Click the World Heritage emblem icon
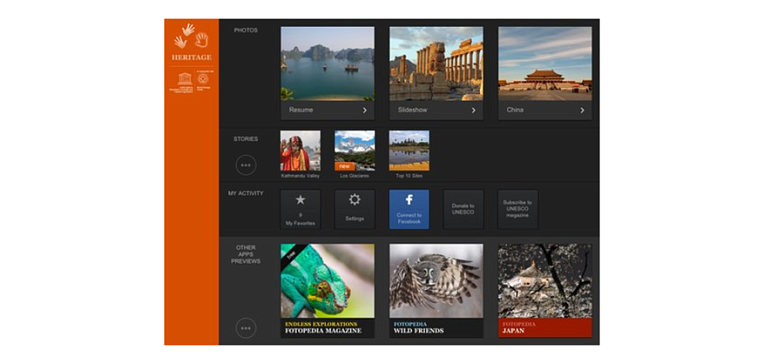764x364 pixels. point(202,78)
